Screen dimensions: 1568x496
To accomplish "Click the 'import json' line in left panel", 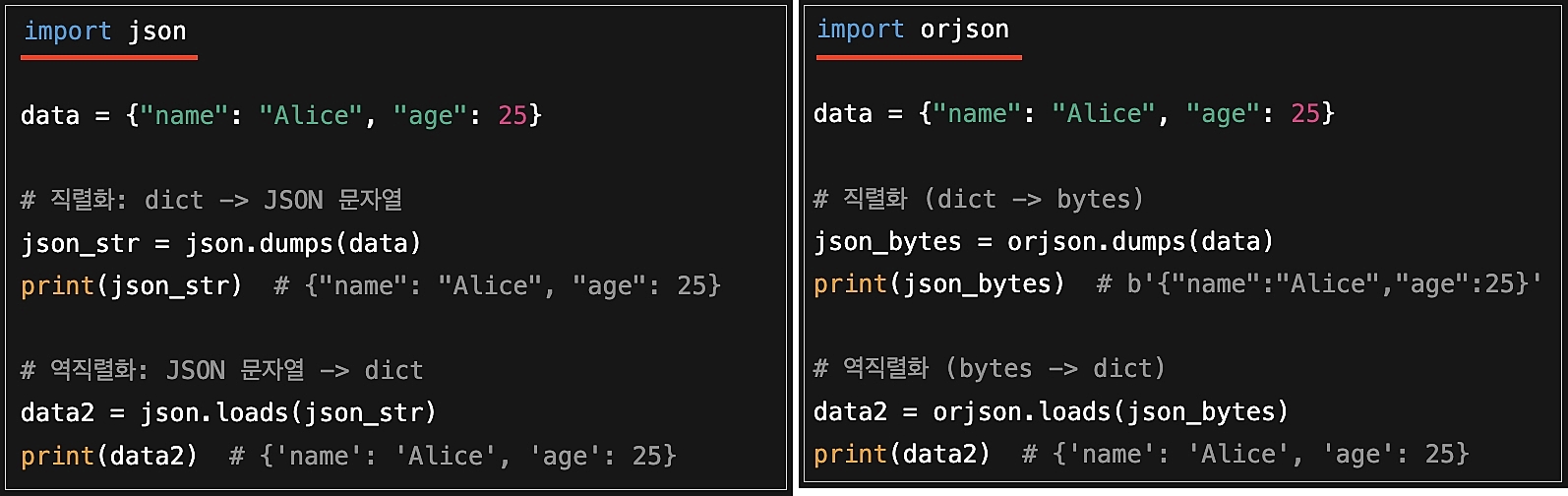I will 104,31.
